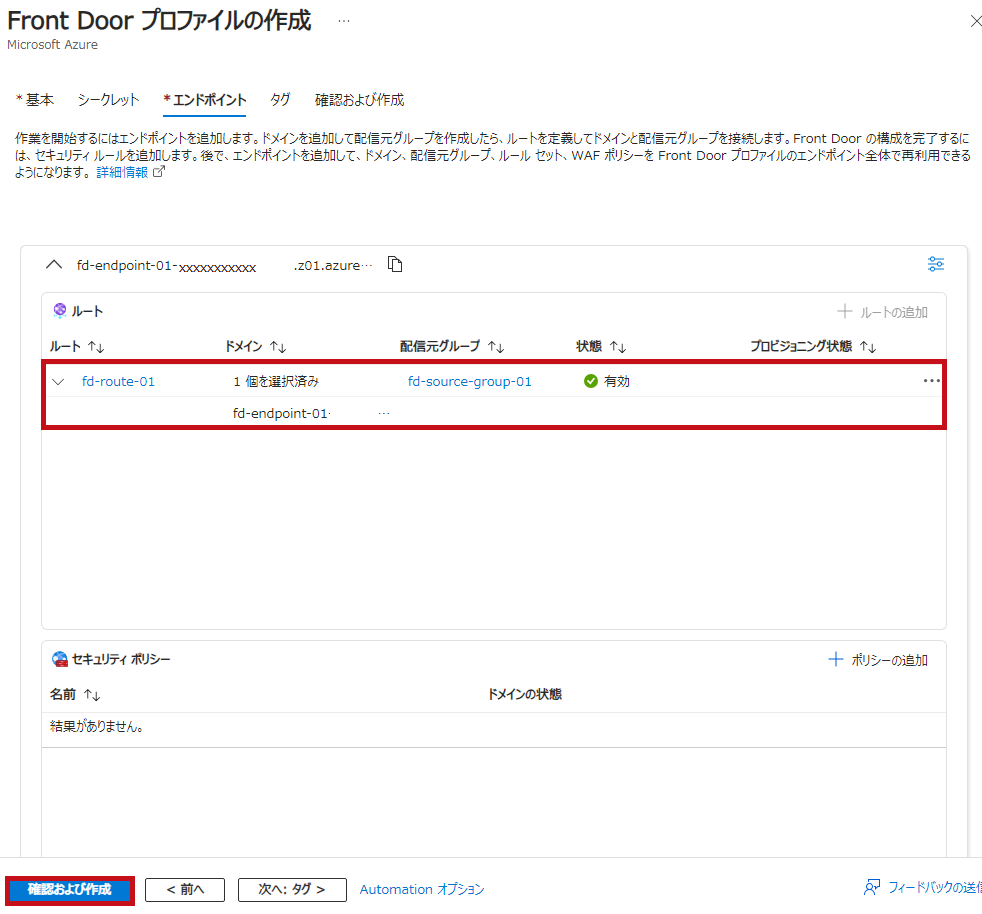The width and height of the screenshot is (982, 914).
Task: Sort by the ドメイン column arrows
Action: coord(278,346)
